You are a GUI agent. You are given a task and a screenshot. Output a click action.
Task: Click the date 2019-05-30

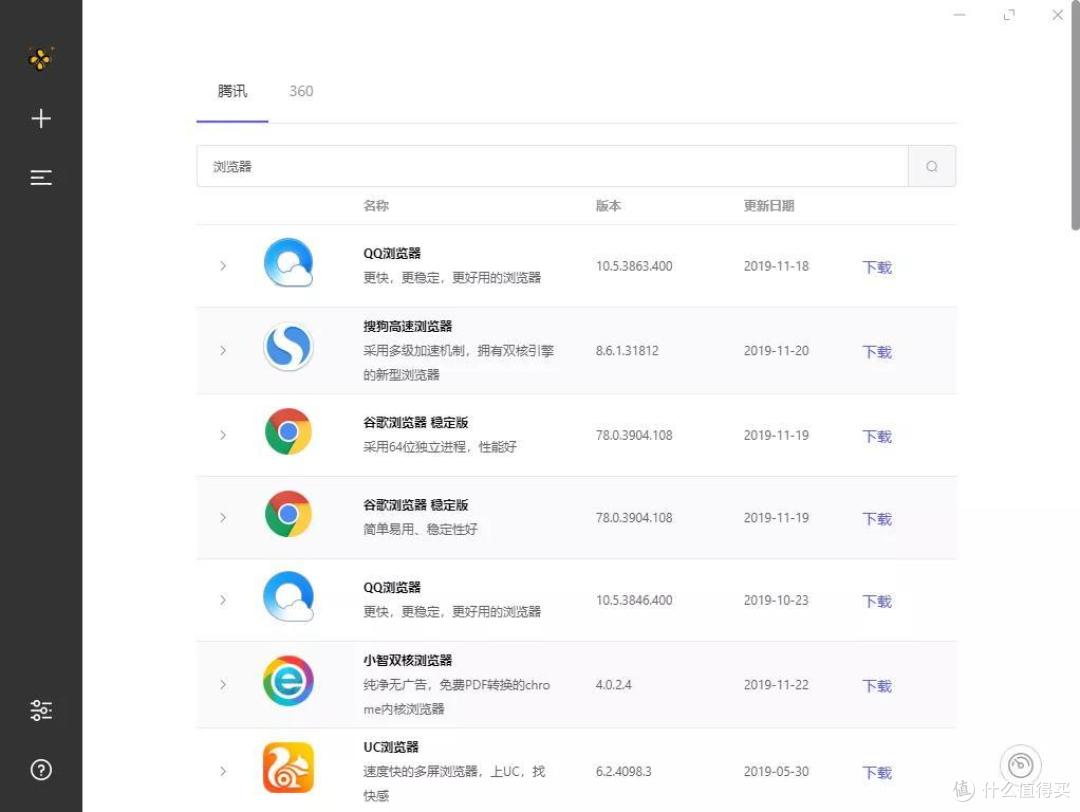tap(776, 771)
